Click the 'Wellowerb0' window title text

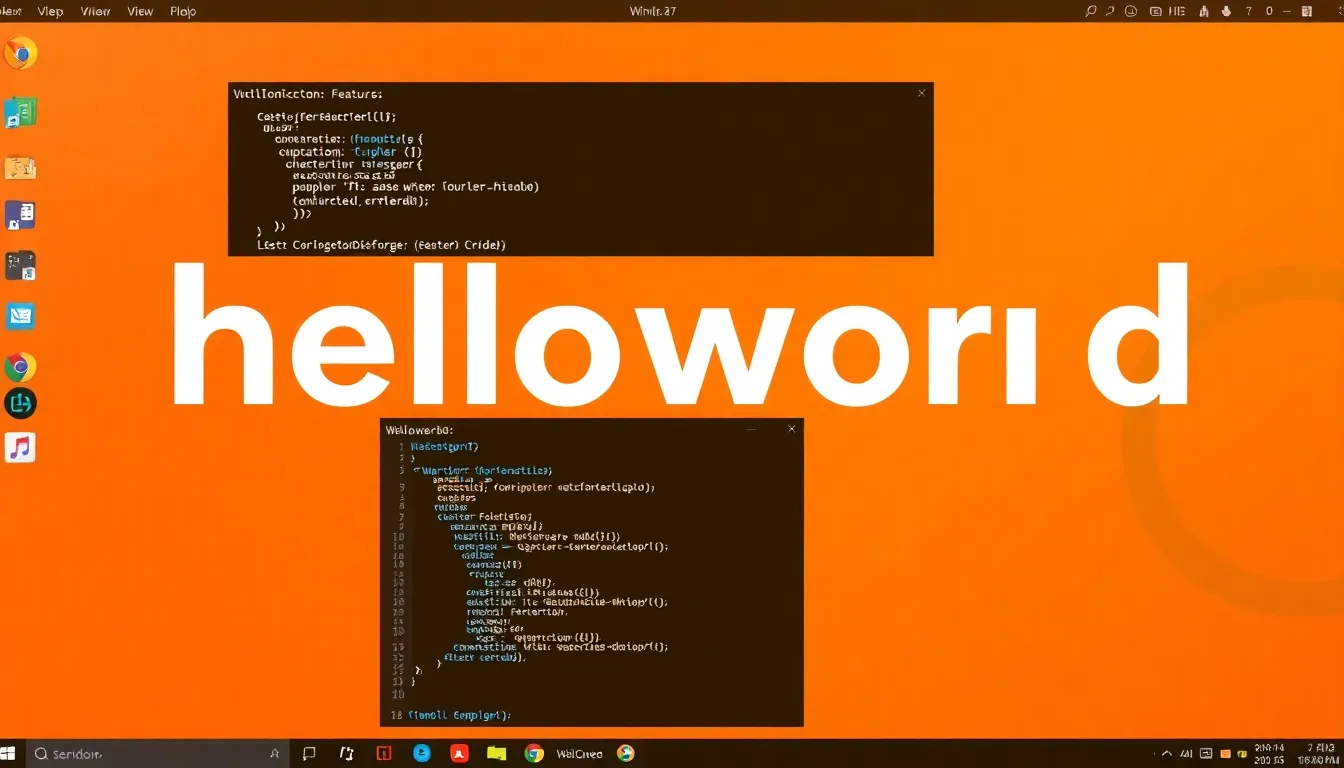(x=419, y=429)
